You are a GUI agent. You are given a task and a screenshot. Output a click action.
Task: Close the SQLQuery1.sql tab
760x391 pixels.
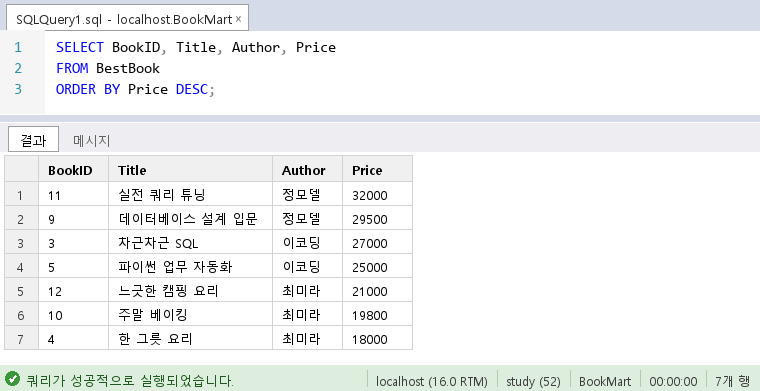click(238, 19)
